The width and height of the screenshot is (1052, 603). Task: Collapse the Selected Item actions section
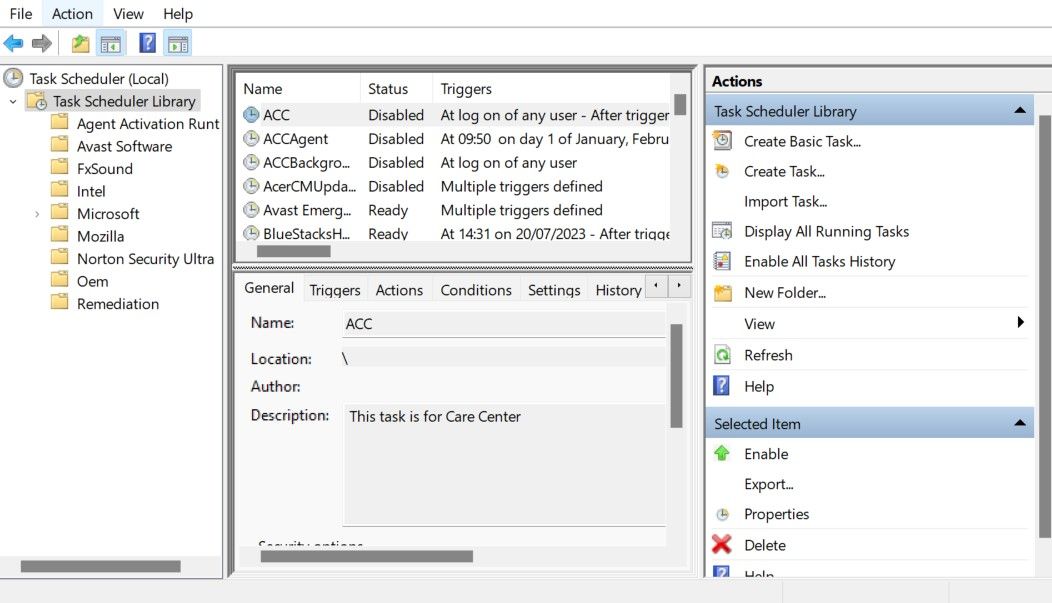tap(1020, 423)
